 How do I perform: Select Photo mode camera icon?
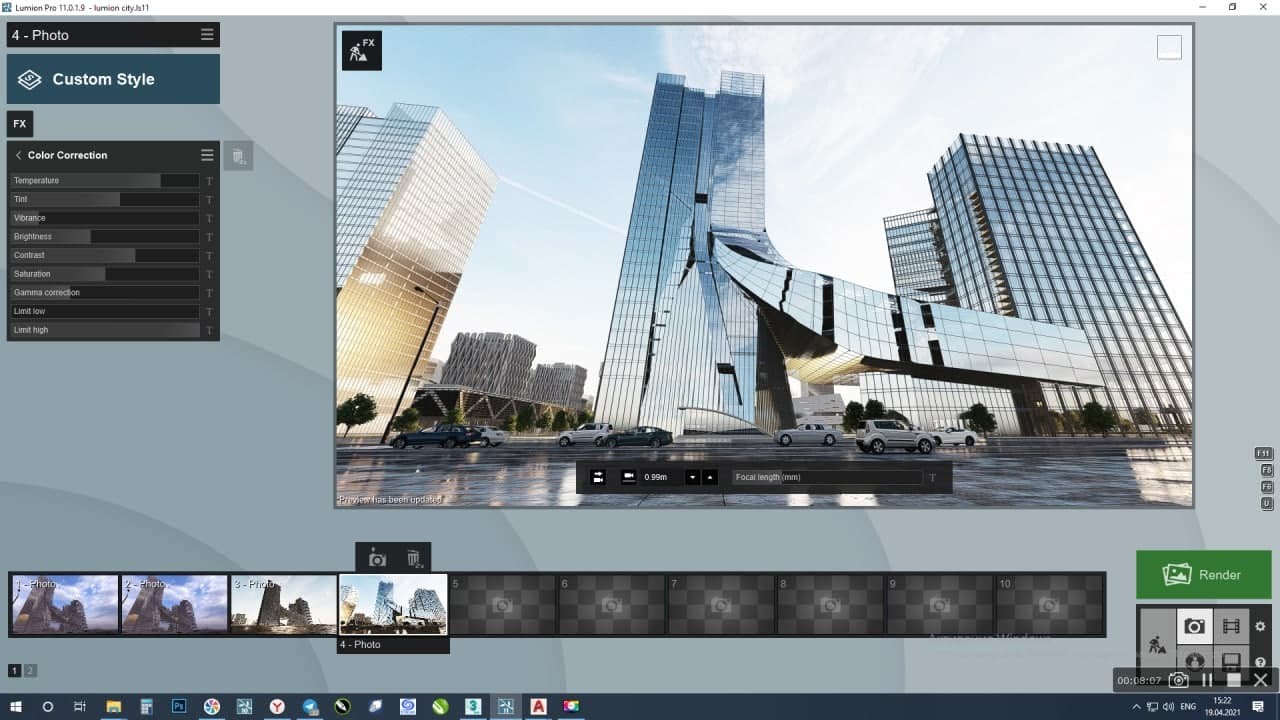pos(1194,627)
